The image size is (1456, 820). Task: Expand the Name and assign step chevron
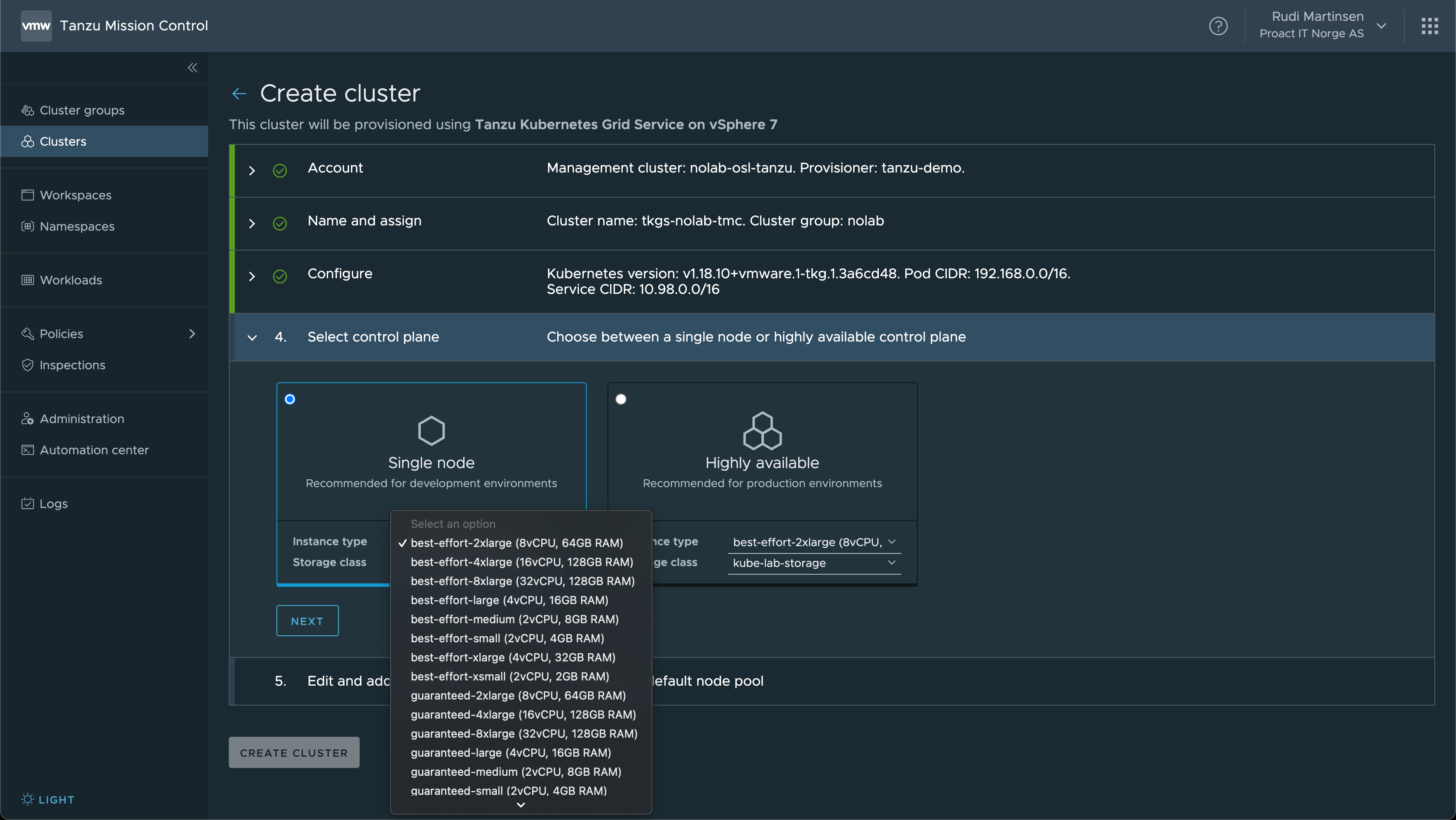[252, 224]
